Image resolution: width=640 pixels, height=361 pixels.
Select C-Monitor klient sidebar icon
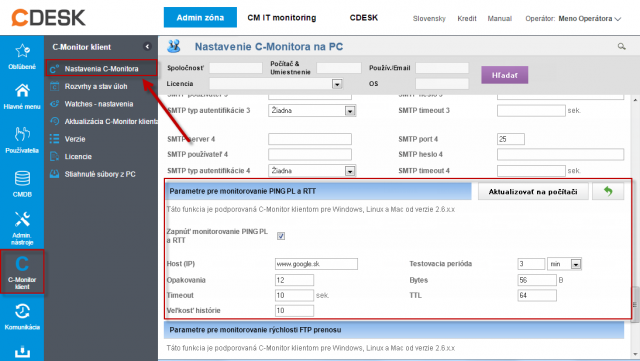click(22, 272)
